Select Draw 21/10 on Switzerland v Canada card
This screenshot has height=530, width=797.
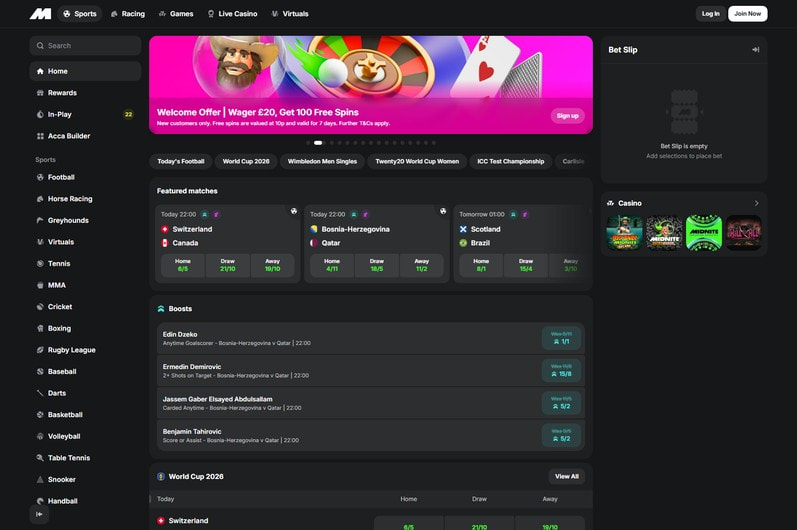pyautogui.click(x=228, y=265)
